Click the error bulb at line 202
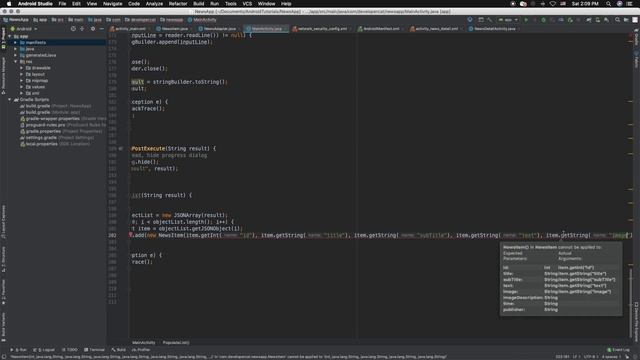This screenshot has height=360, width=640. [131, 235]
